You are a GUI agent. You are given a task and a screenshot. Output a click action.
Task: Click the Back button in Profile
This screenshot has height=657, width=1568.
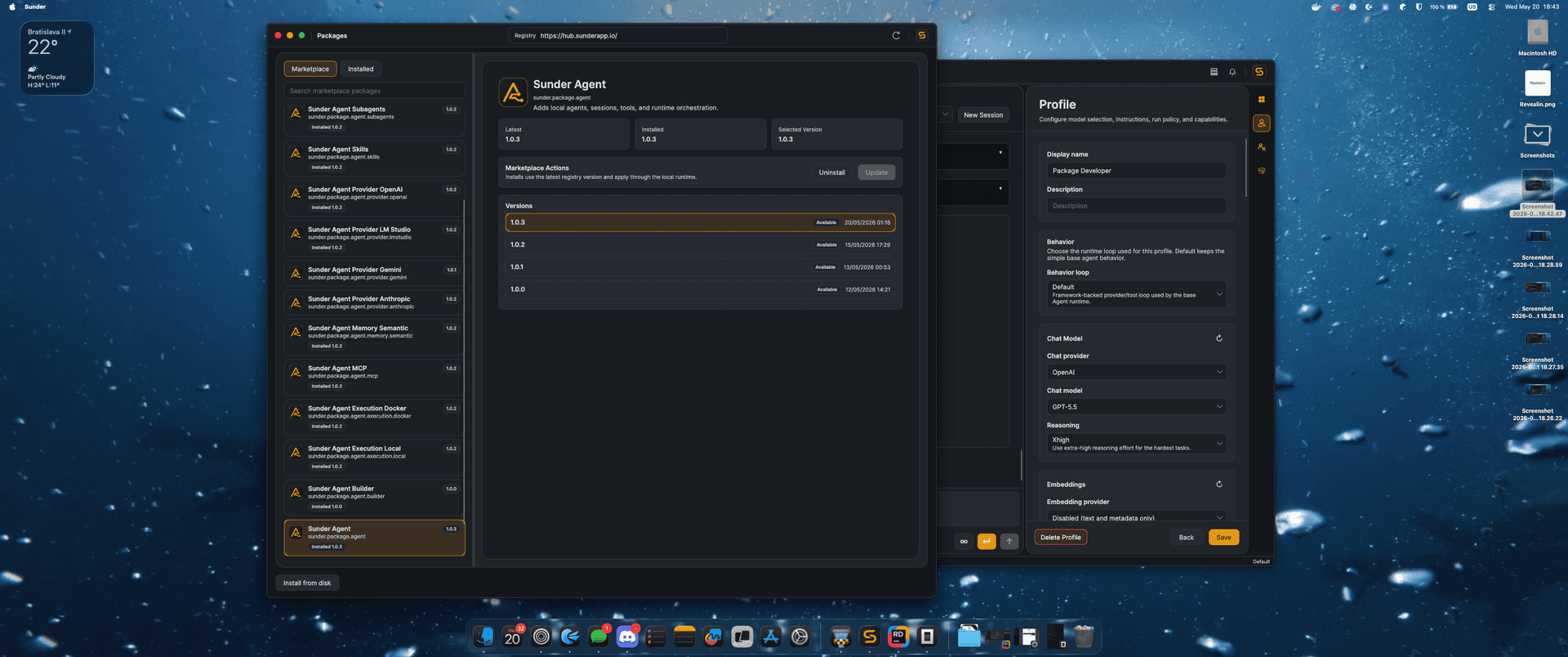[1187, 537]
